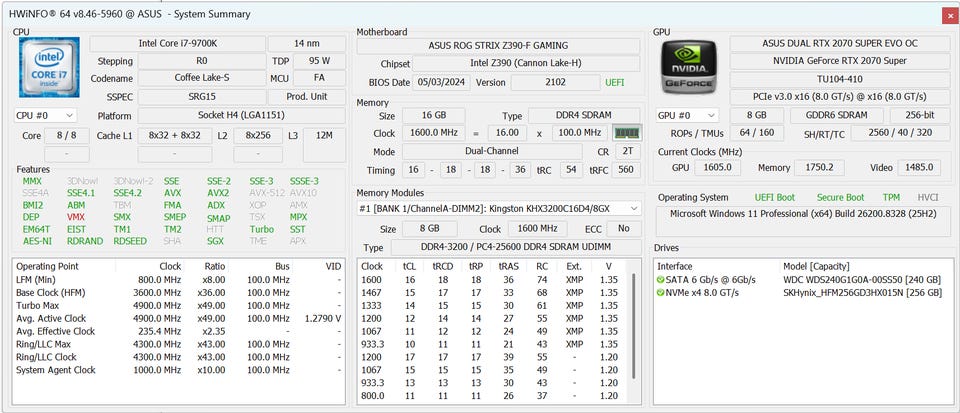Select the 800.0 clock timing row
The width and height of the screenshot is (960, 413).
(494, 396)
